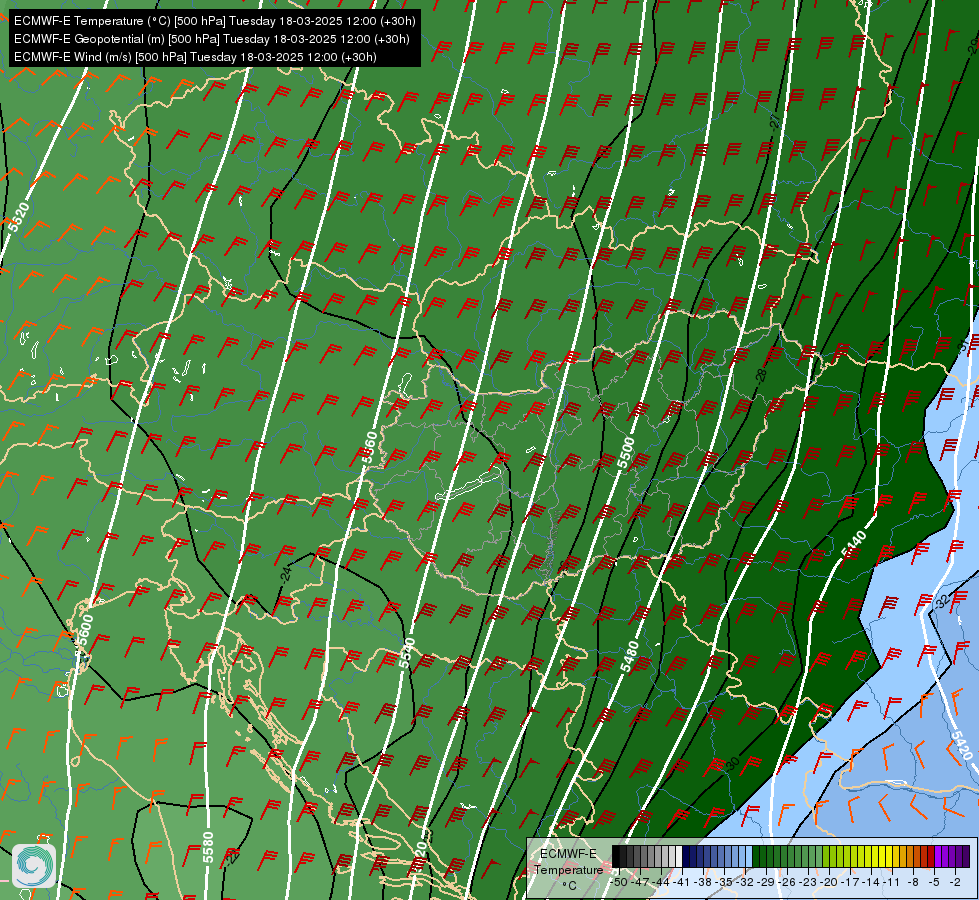Click the -17 value on the legend scale
The image size is (979, 900).
[850, 882]
